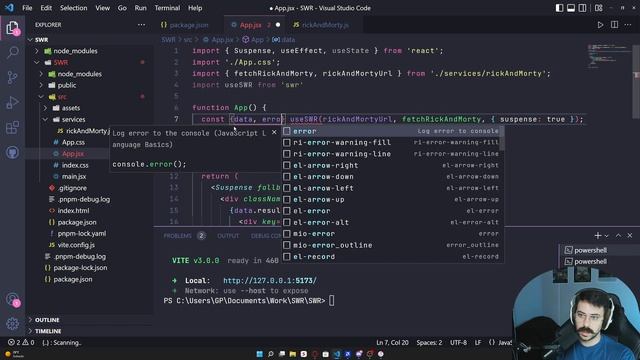Click the VS Code logo in title bar
The width and height of the screenshot is (640, 360).
tap(9, 8)
